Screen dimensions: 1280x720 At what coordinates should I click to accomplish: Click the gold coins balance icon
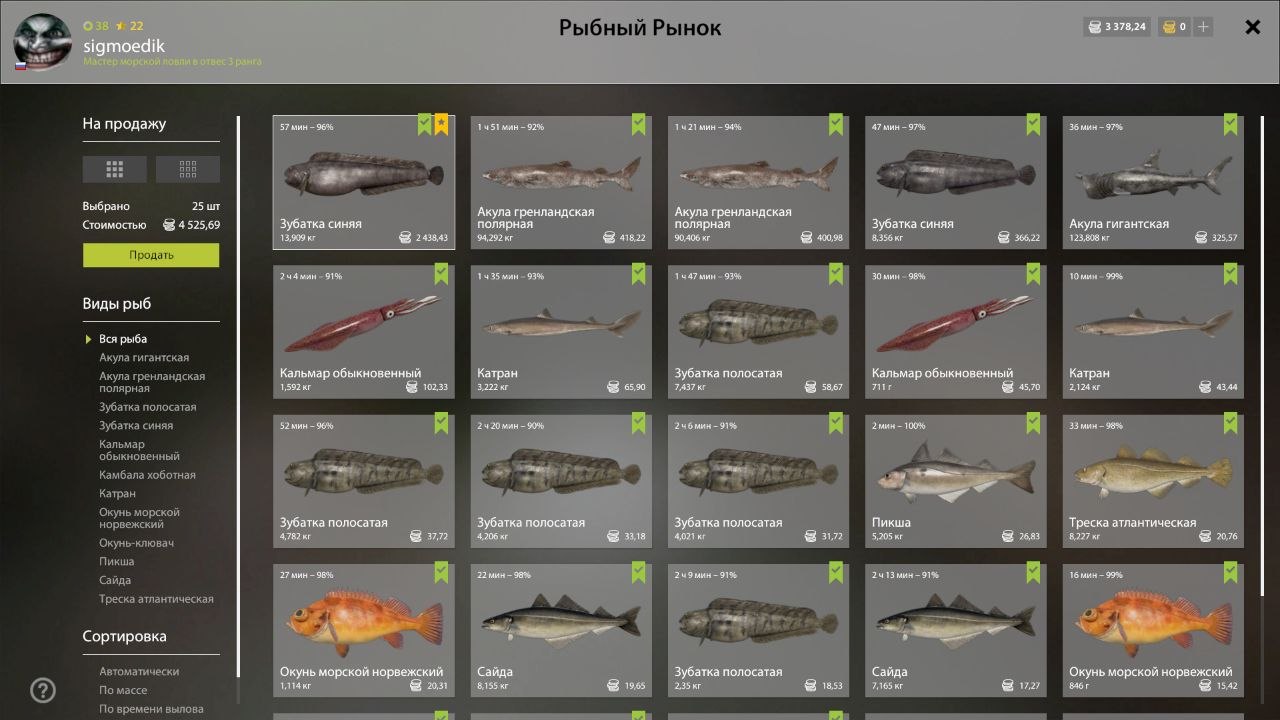[x=1168, y=27]
